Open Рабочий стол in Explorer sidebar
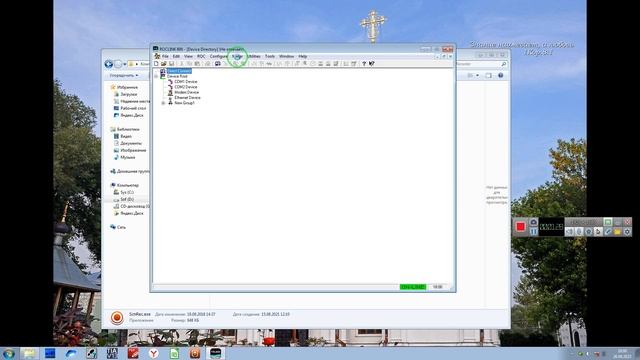Screen dimensions: 640x360 (133, 108)
